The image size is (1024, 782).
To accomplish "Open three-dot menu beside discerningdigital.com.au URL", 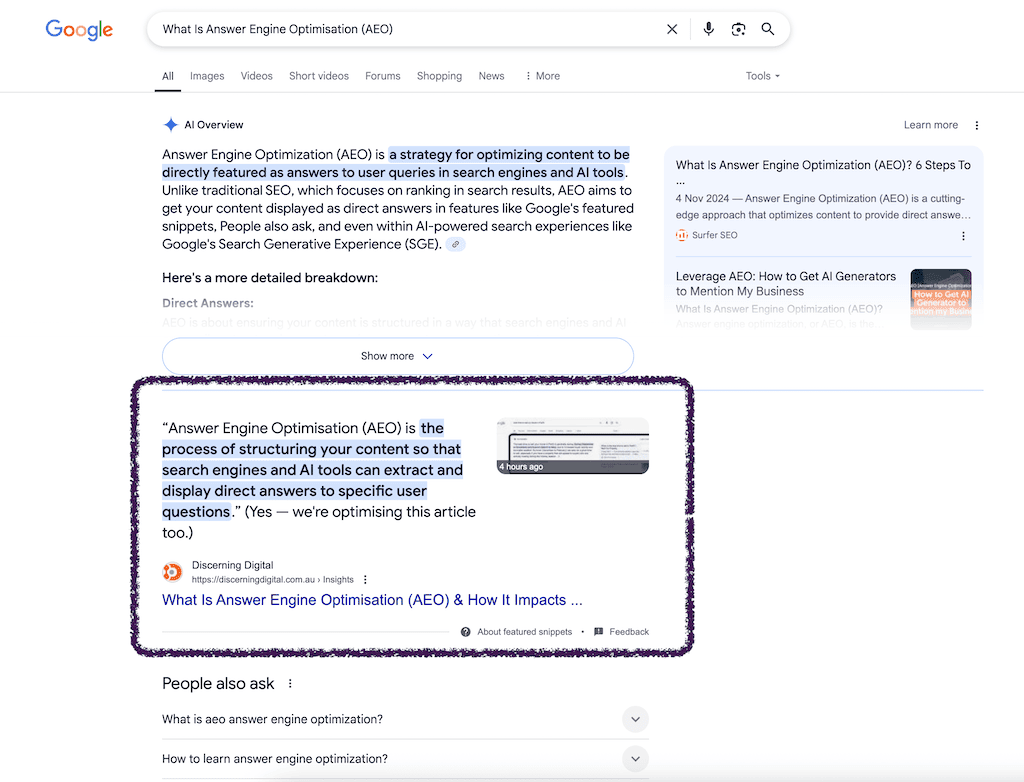I will (x=365, y=579).
